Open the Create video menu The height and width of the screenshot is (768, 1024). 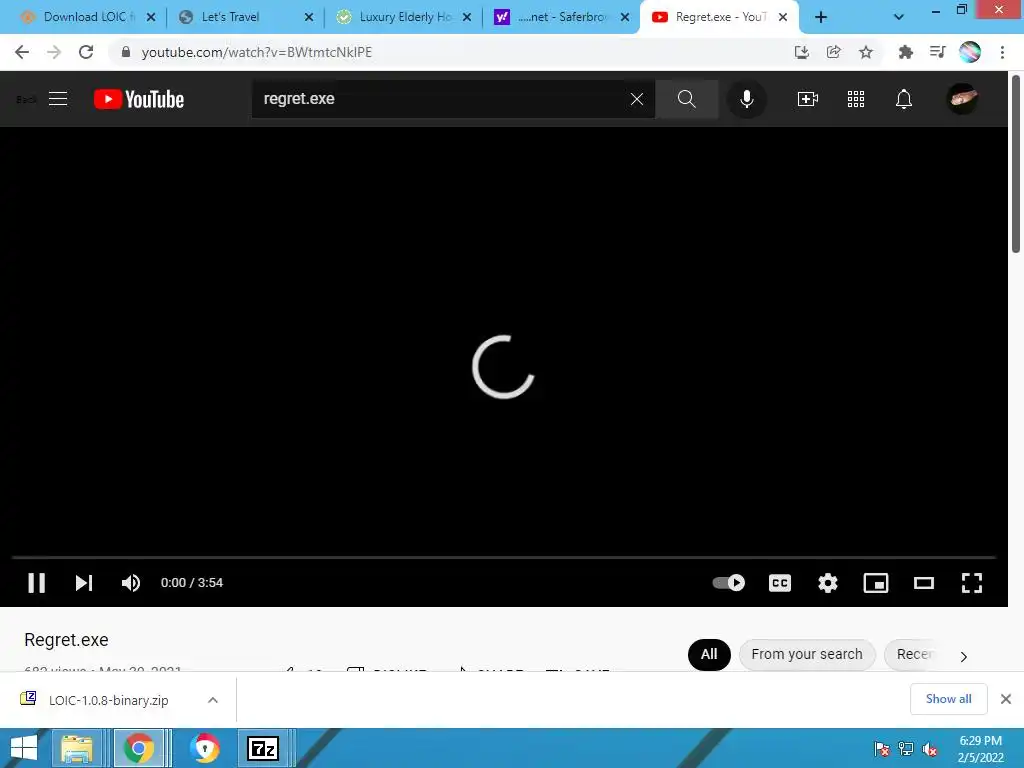(x=808, y=99)
